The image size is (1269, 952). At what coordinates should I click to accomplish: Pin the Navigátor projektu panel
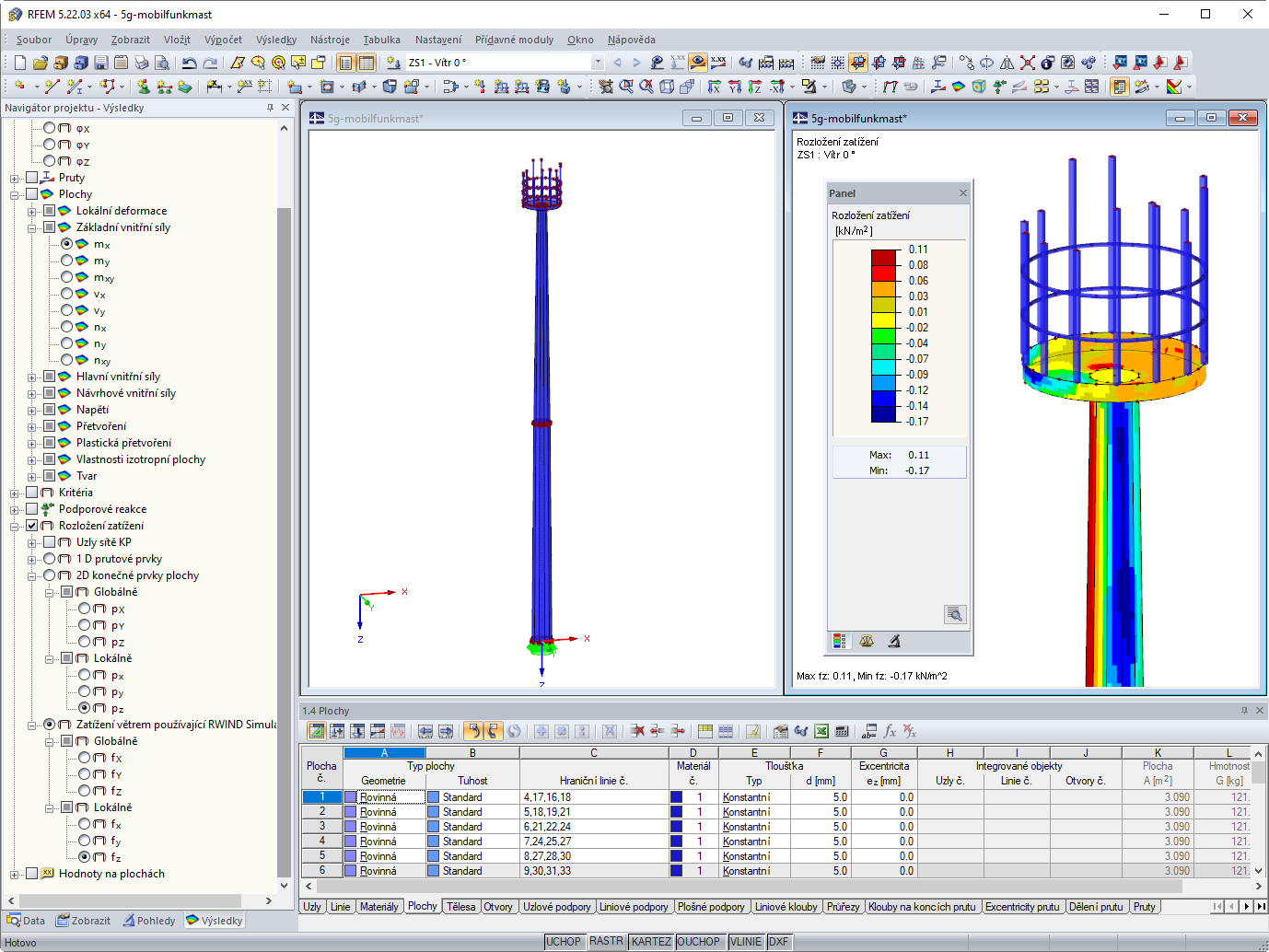point(270,108)
